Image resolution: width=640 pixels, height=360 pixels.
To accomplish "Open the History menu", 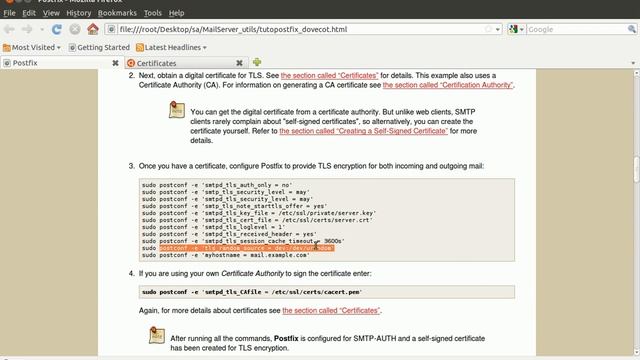I will coord(79,13).
